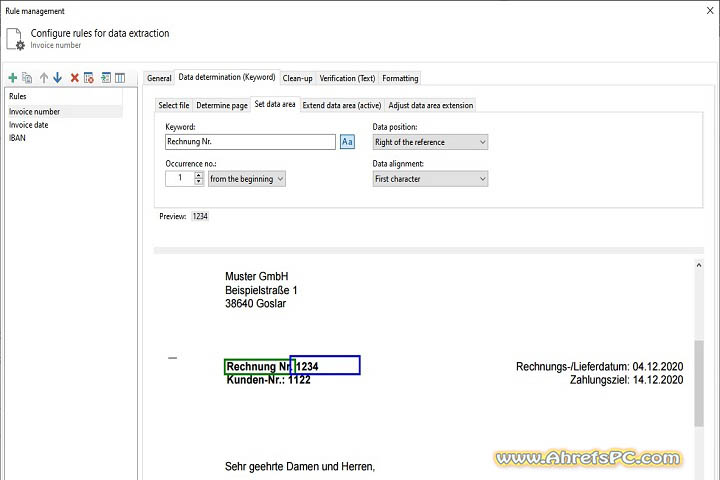Image resolution: width=720 pixels, height=480 pixels.
Task: Click the import icon with the green arrow
Action: [106, 78]
